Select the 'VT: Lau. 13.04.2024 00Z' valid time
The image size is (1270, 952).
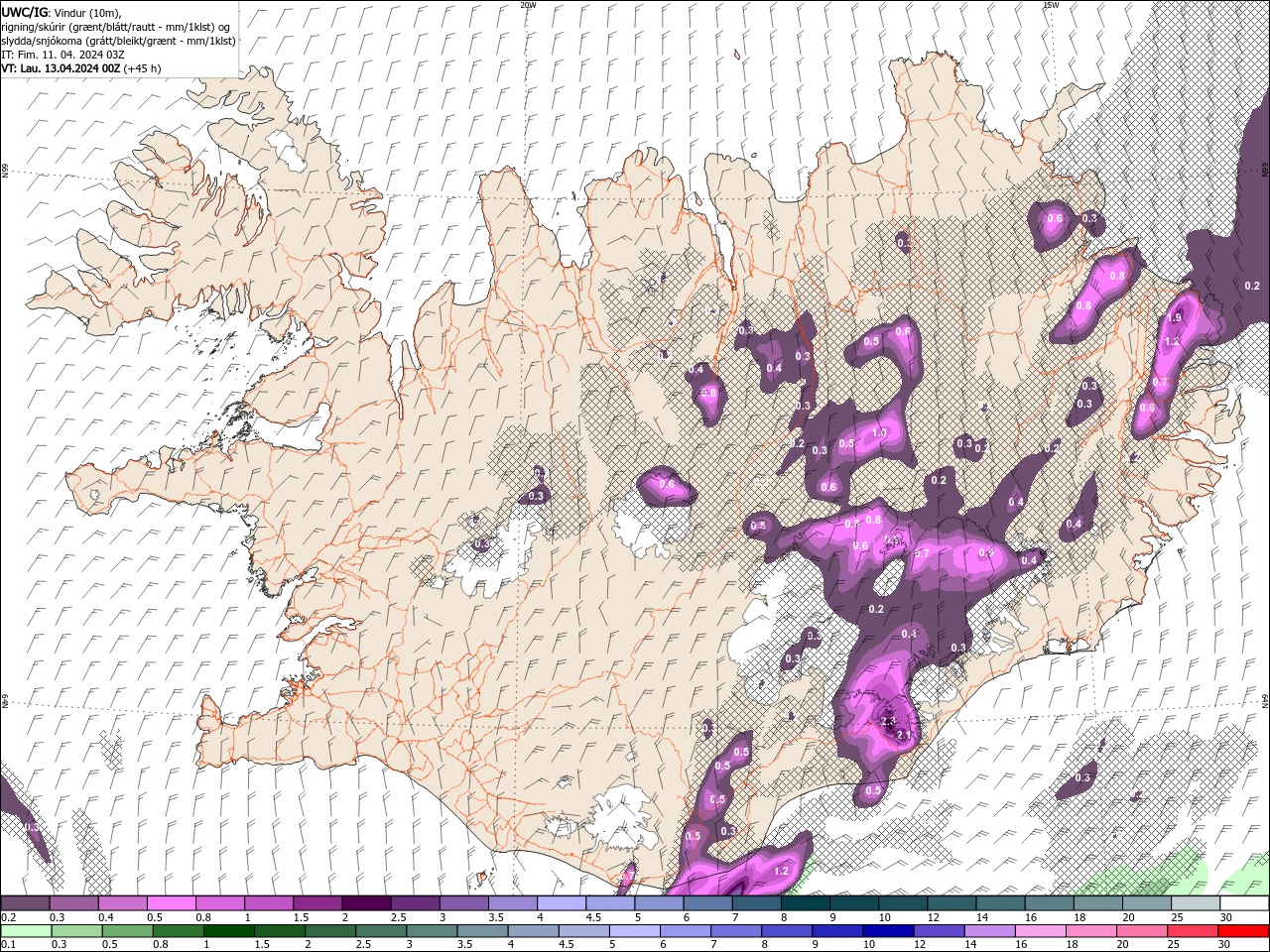(x=61, y=68)
